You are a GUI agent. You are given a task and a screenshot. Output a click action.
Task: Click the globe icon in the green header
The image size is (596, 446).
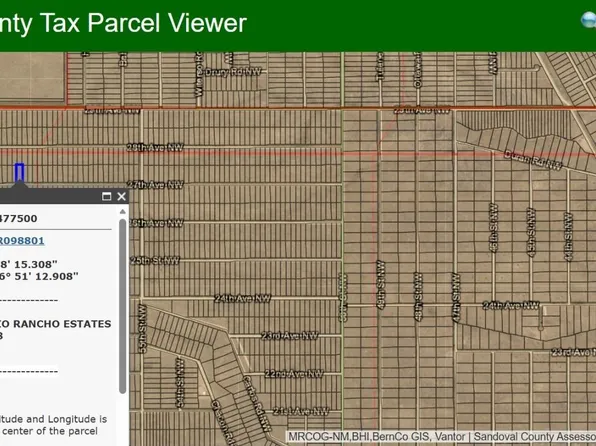589,20
